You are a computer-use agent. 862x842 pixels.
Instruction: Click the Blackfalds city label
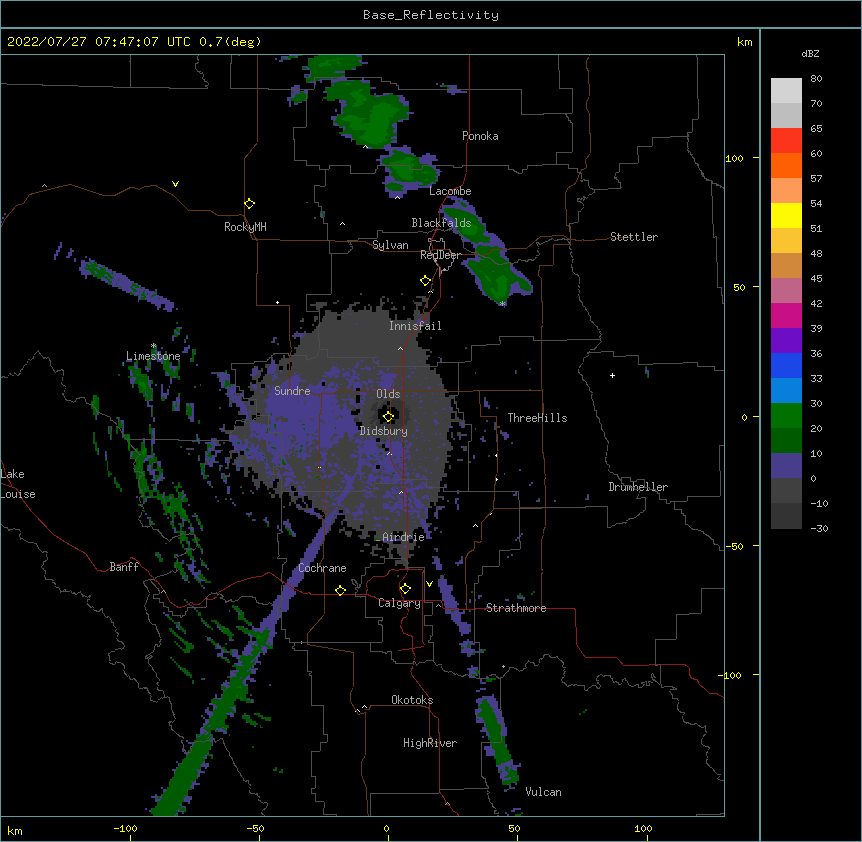point(441,223)
